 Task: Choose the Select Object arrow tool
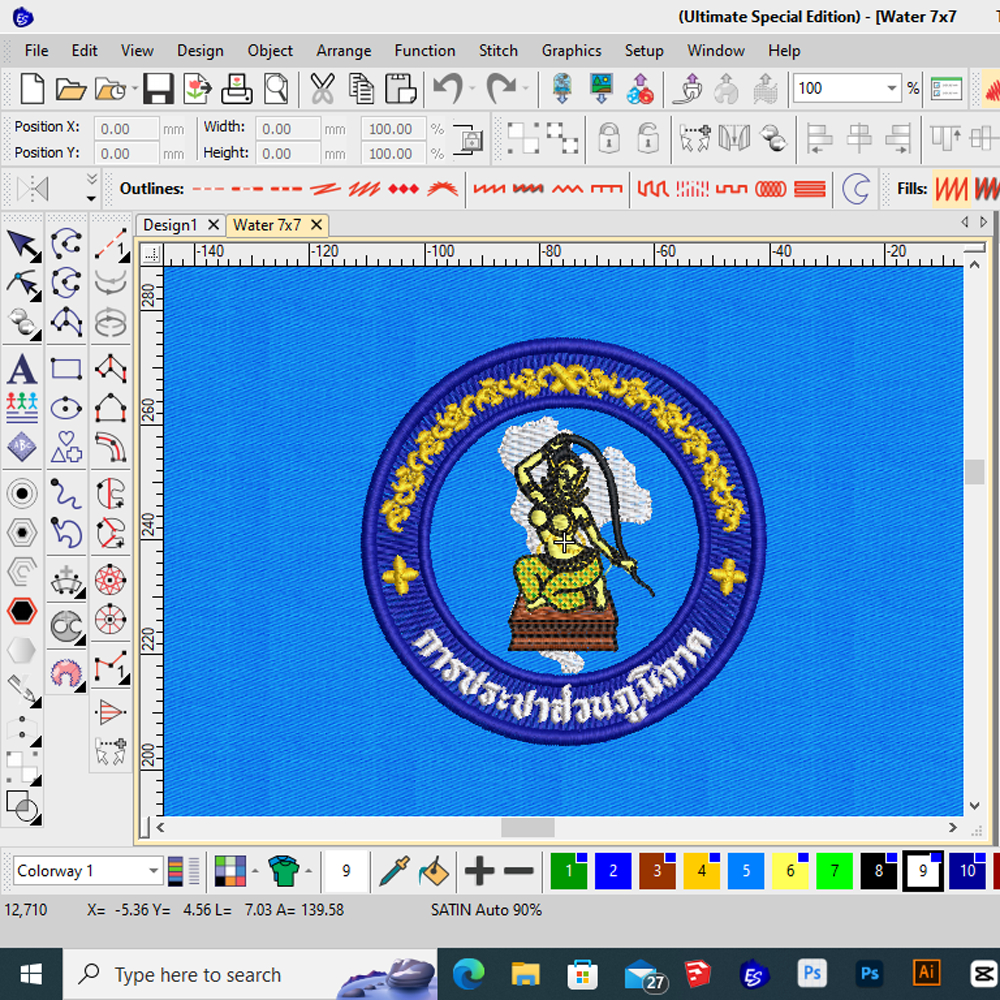click(x=23, y=246)
